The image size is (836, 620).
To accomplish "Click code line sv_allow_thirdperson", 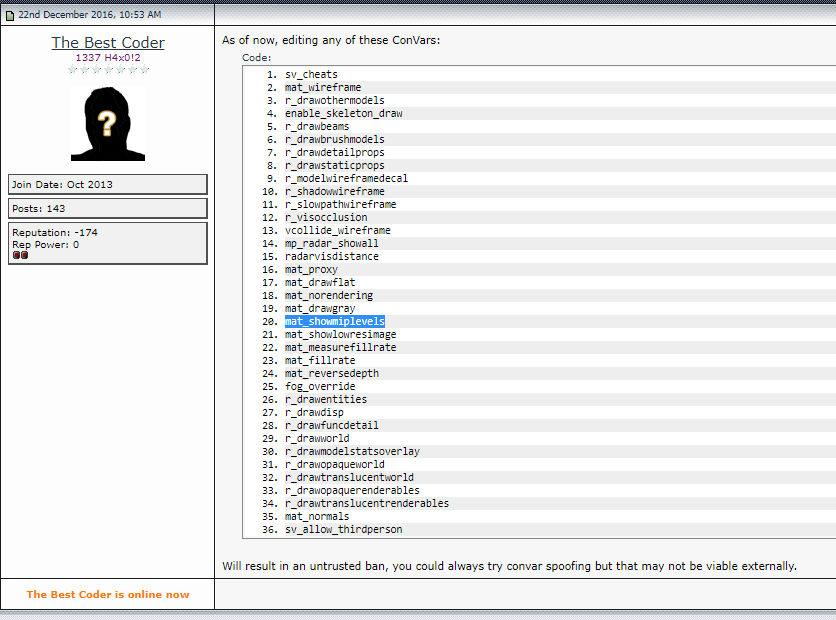I will (x=343, y=530).
